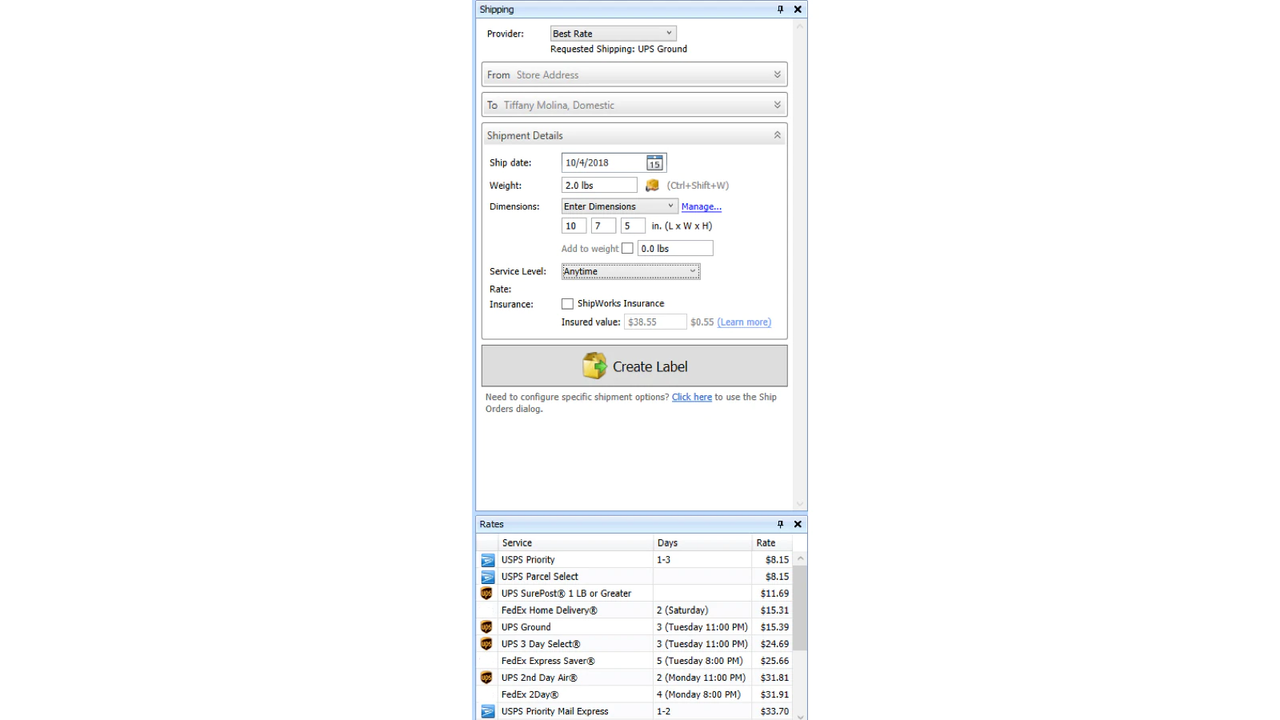
Task: Click the scale icon beside the weight field
Action: [x=652, y=184]
